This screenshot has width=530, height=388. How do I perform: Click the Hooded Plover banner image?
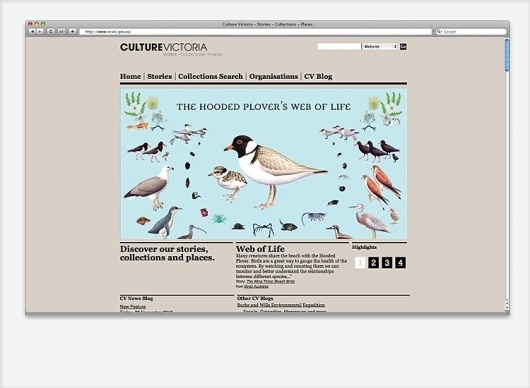pyautogui.click(x=264, y=164)
